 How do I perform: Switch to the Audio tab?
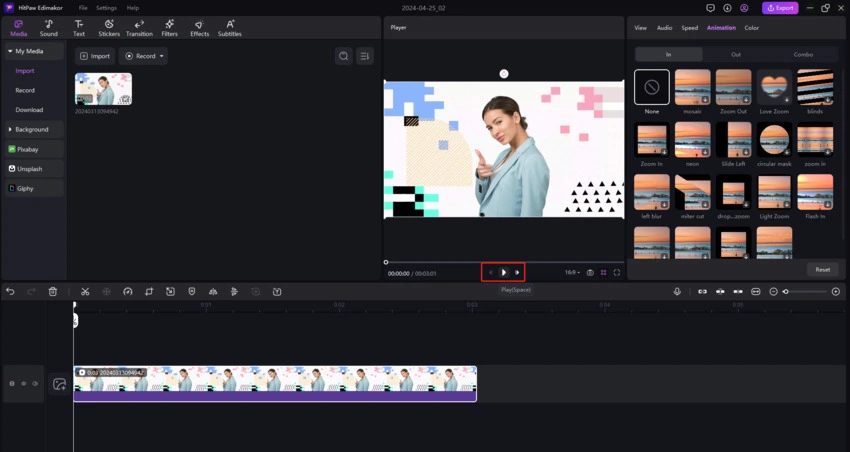click(665, 28)
